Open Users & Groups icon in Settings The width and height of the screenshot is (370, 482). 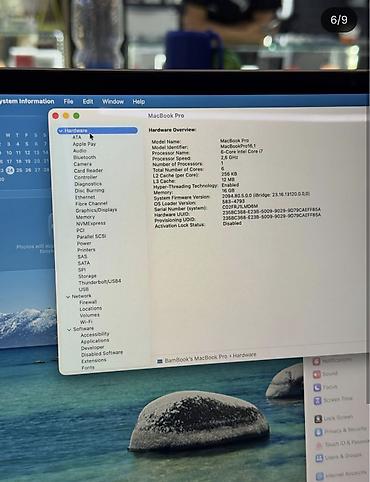[x=319, y=458]
